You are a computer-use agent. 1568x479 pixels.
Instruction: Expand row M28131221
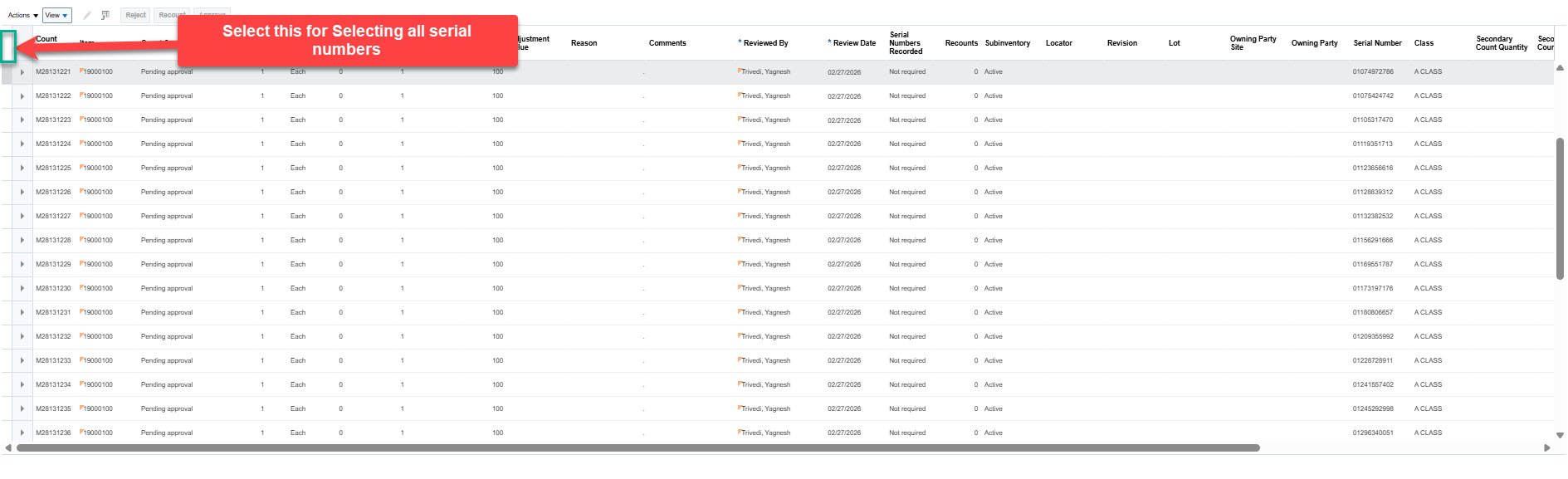pos(22,72)
